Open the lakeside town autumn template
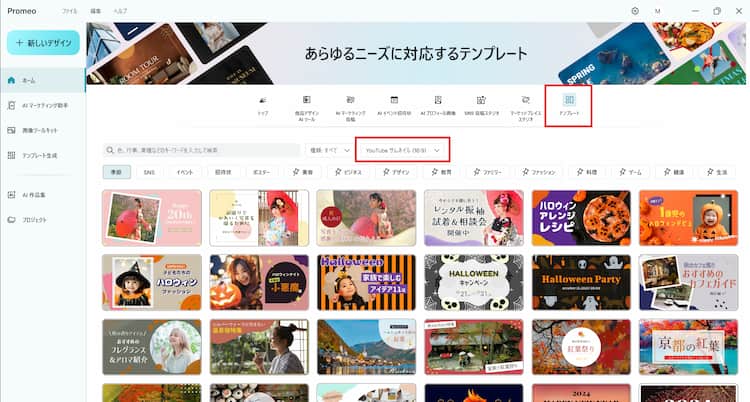This screenshot has width=750, height=402. coord(366,347)
